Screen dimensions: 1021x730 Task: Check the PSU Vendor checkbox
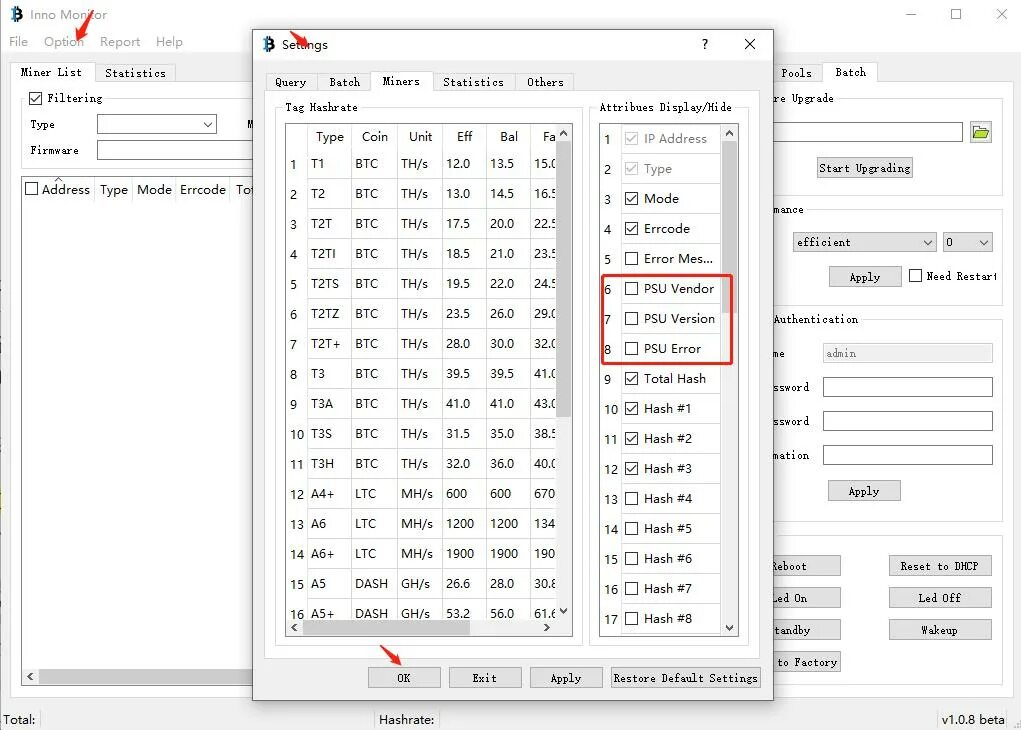tap(631, 288)
